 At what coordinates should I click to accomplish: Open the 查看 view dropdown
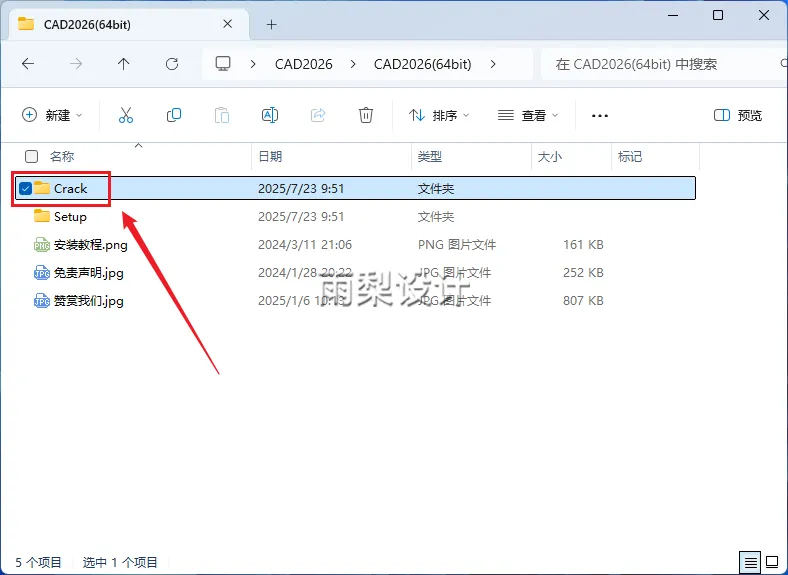click(528, 115)
